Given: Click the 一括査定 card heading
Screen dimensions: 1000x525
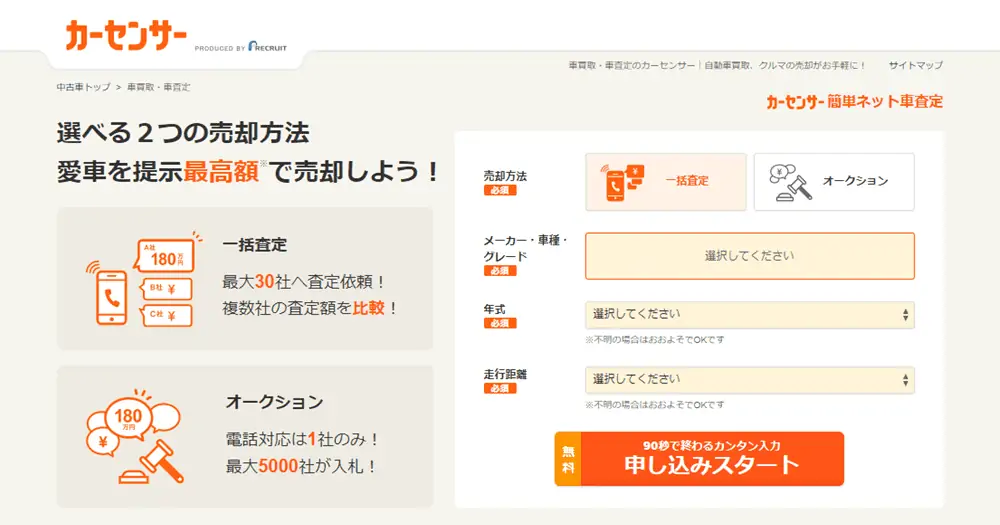Looking at the screenshot, I should point(255,245).
